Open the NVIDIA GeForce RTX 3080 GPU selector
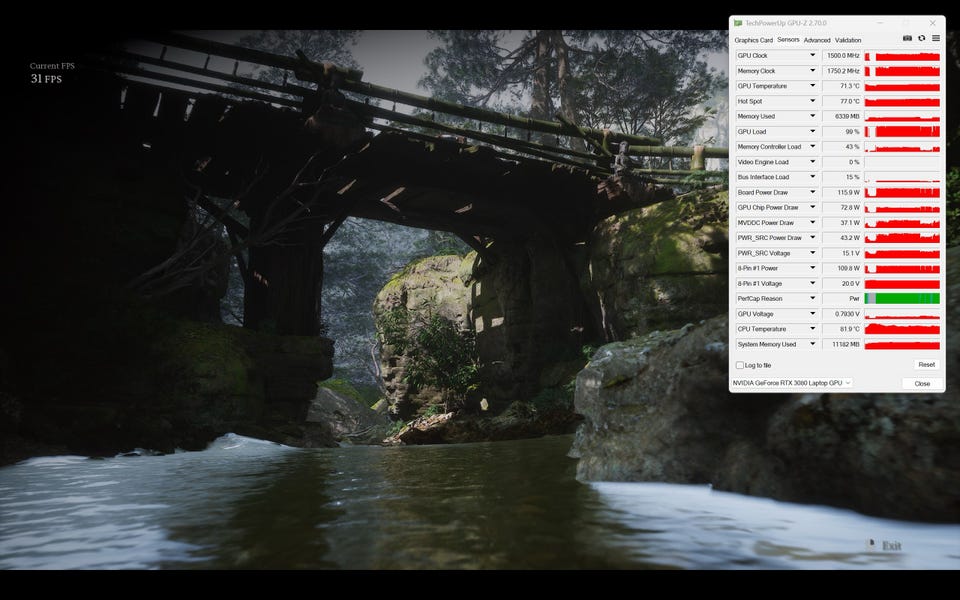This screenshot has width=960, height=600. (792, 383)
